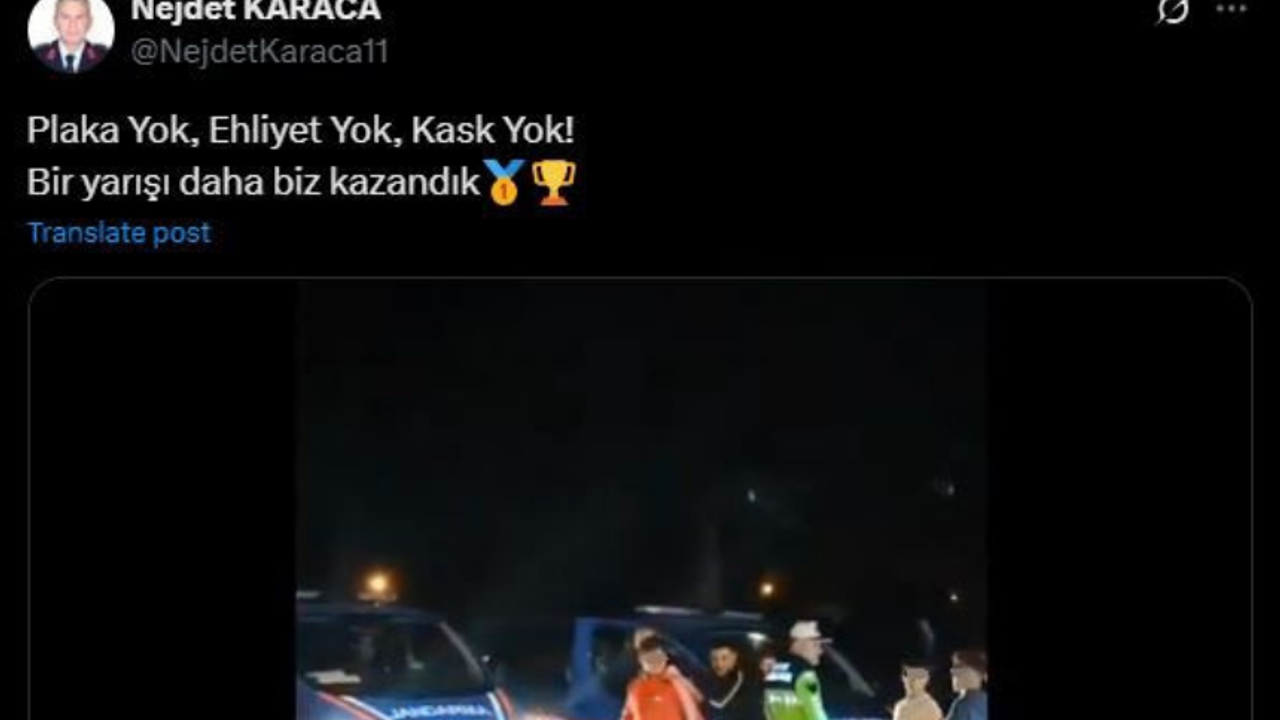Play the embedded video in the dark sky area
The width and height of the screenshot is (1280, 720).
pyautogui.click(x=640, y=420)
